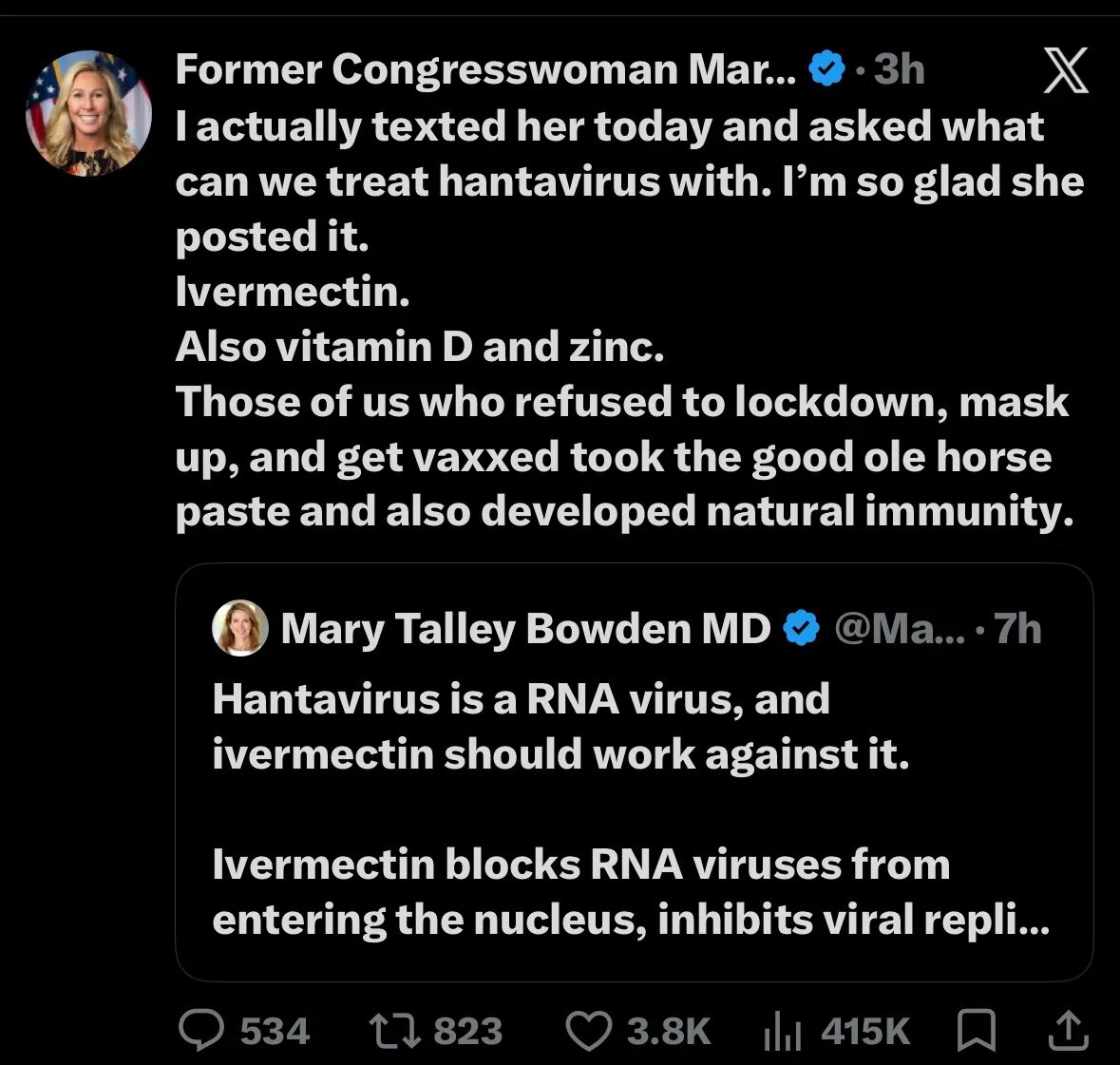Click the reply speech bubble icon
Viewport: 1120px width, 1065px height.
201,1030
